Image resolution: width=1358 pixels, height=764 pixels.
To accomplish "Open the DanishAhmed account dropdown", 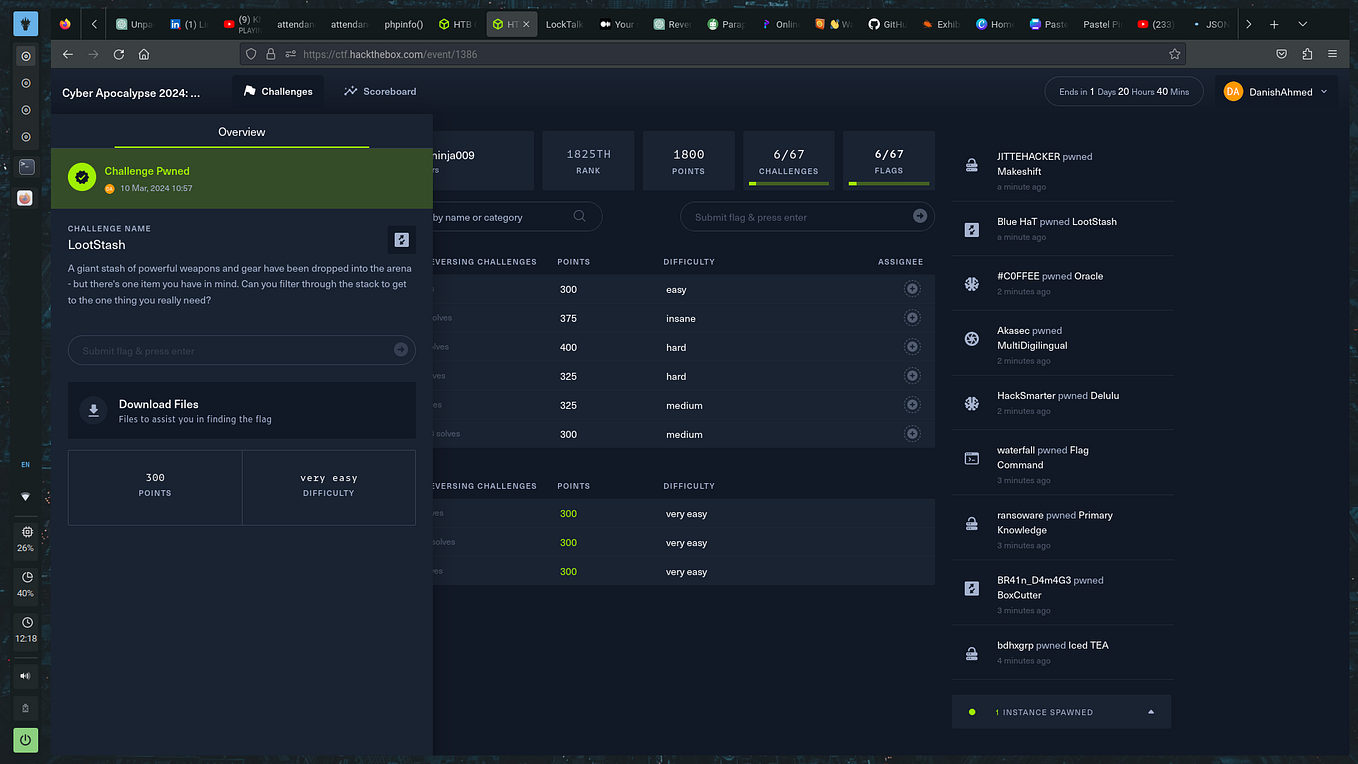I will 1276,90.
